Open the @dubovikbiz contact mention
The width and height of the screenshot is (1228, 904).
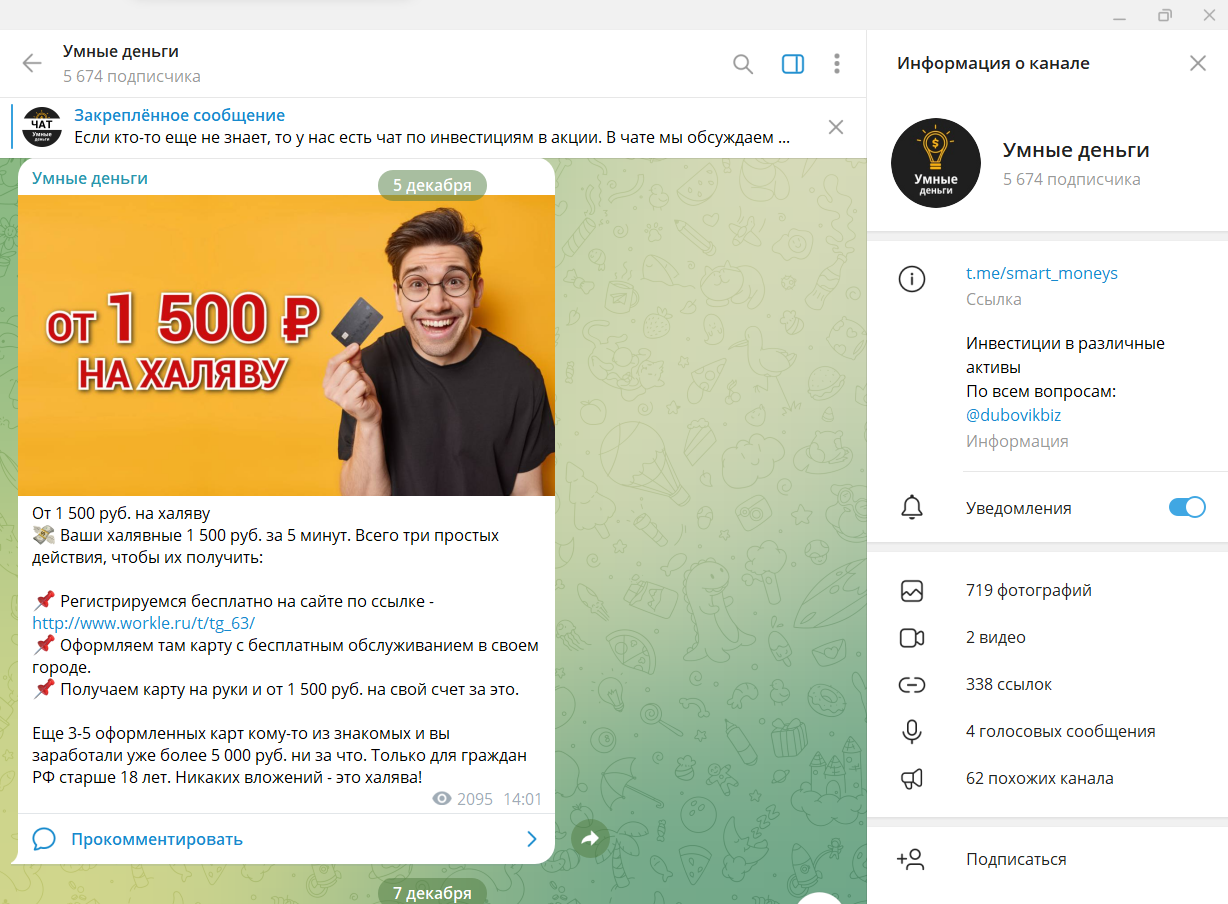point(1013,415)
